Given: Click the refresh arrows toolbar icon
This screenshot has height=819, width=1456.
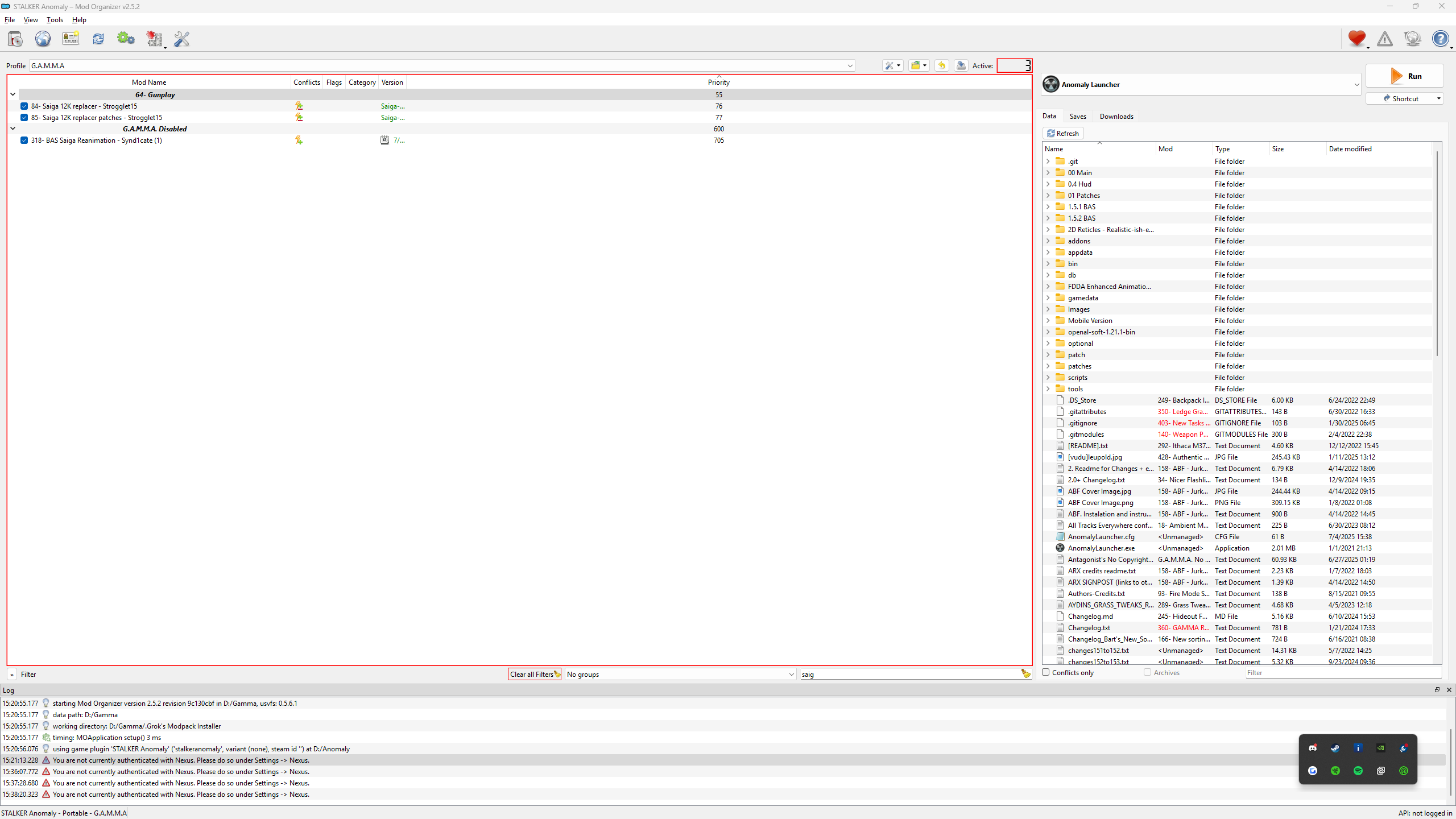Looking at the screenshot, I should tap(98, 39).
